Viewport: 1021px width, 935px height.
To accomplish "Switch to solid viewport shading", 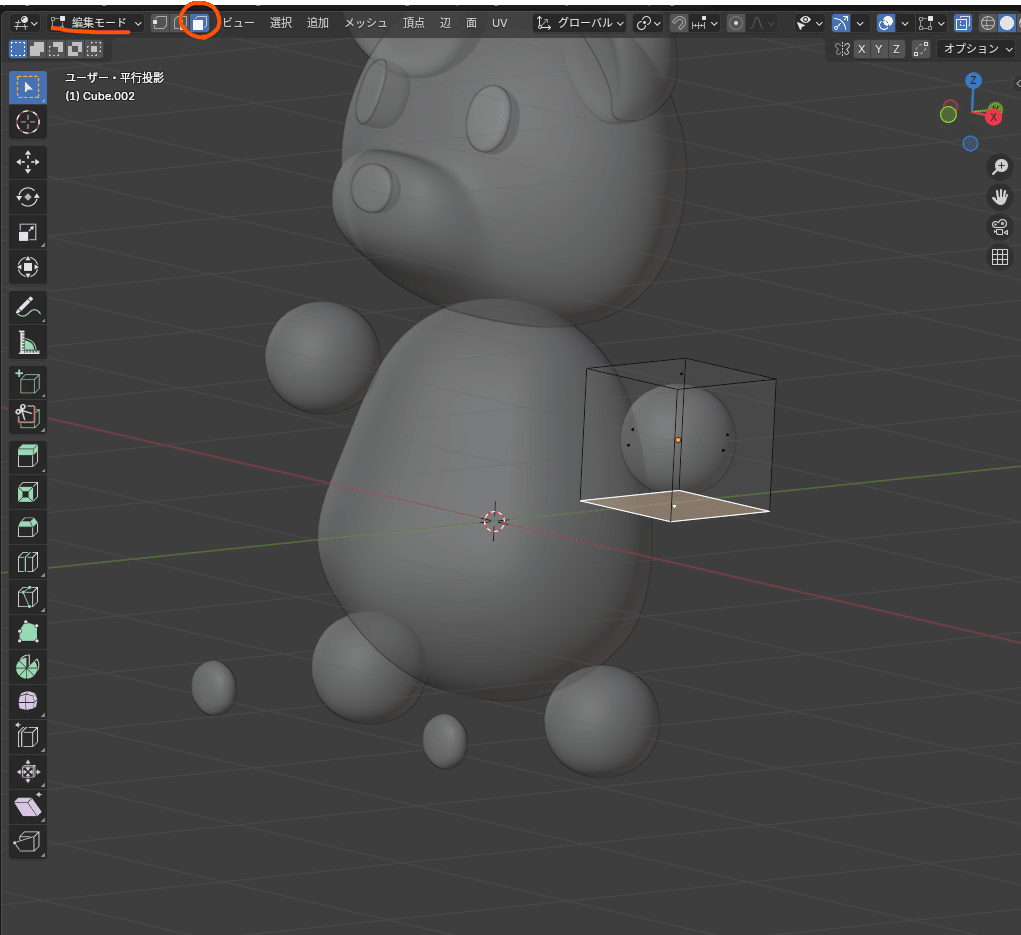I will pyautogui.click(x=1007, y=23).
